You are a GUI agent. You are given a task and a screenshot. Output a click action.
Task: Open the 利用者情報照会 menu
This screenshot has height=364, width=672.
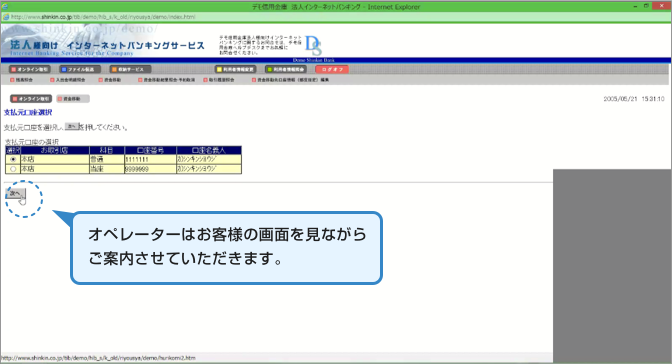click(285, 69)
